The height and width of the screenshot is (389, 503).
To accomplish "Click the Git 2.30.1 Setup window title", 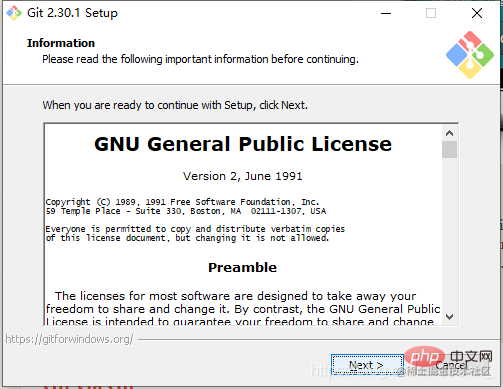I will [72, 13].
